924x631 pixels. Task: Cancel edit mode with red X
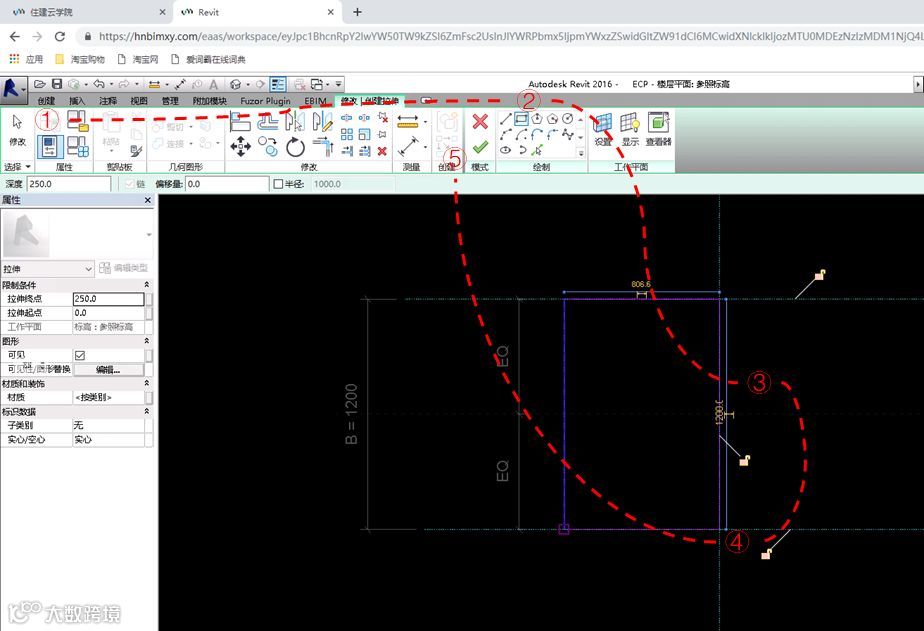pos(480,121)
